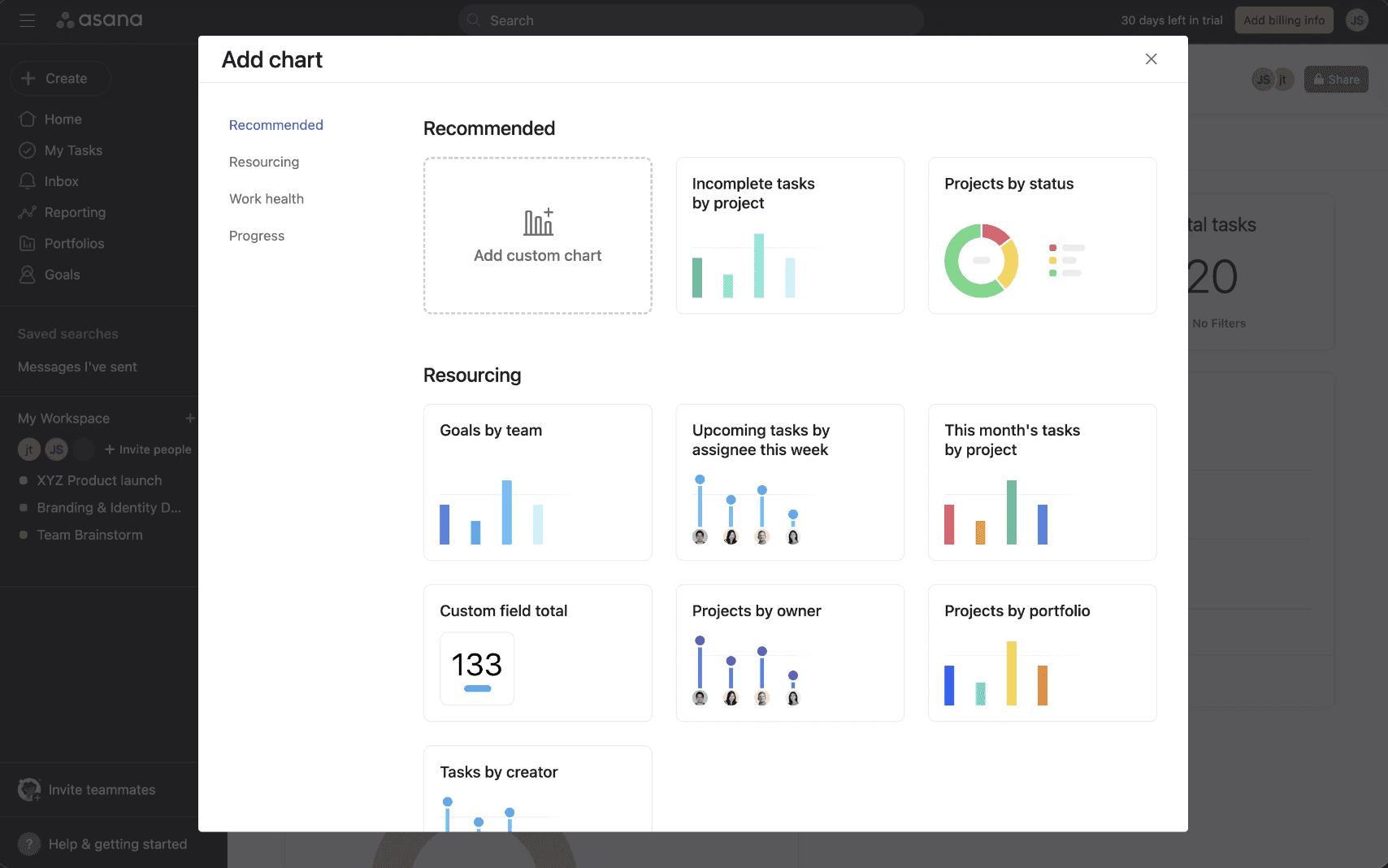Select the Progress category
1388x868 pixels.
coord(257,236)
